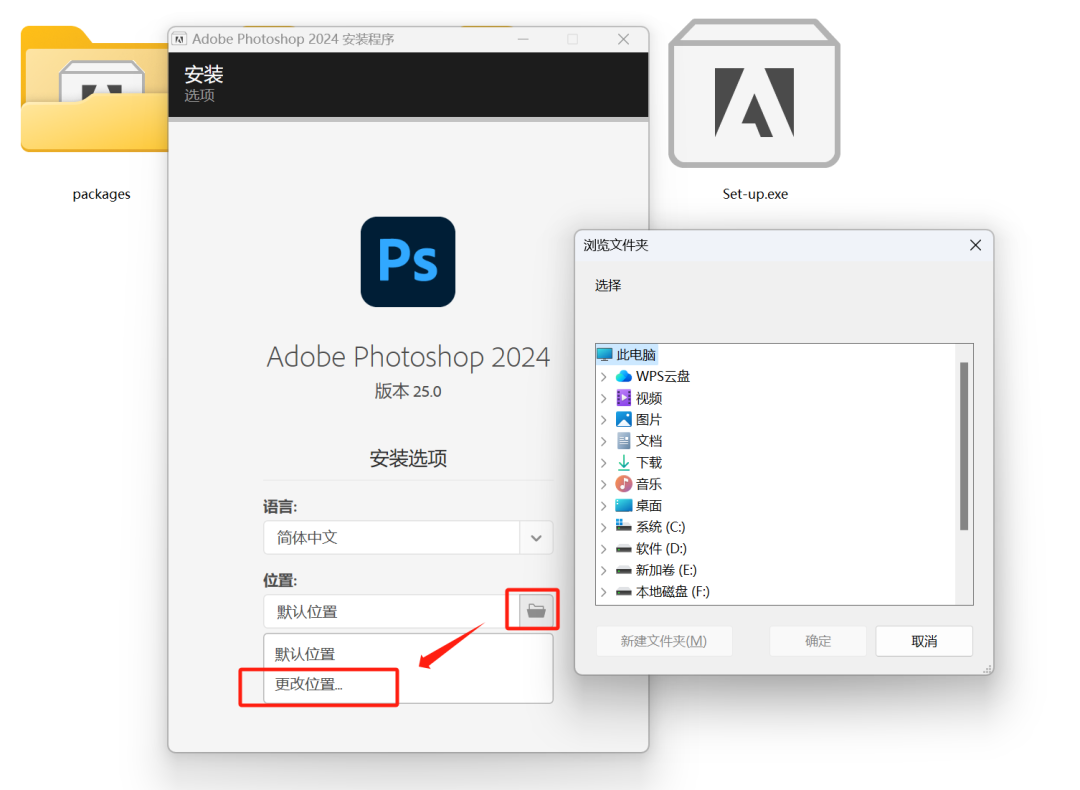Click the 默认位置 location field
Screen dimensions: 1080x790
[x=391, y=611]
